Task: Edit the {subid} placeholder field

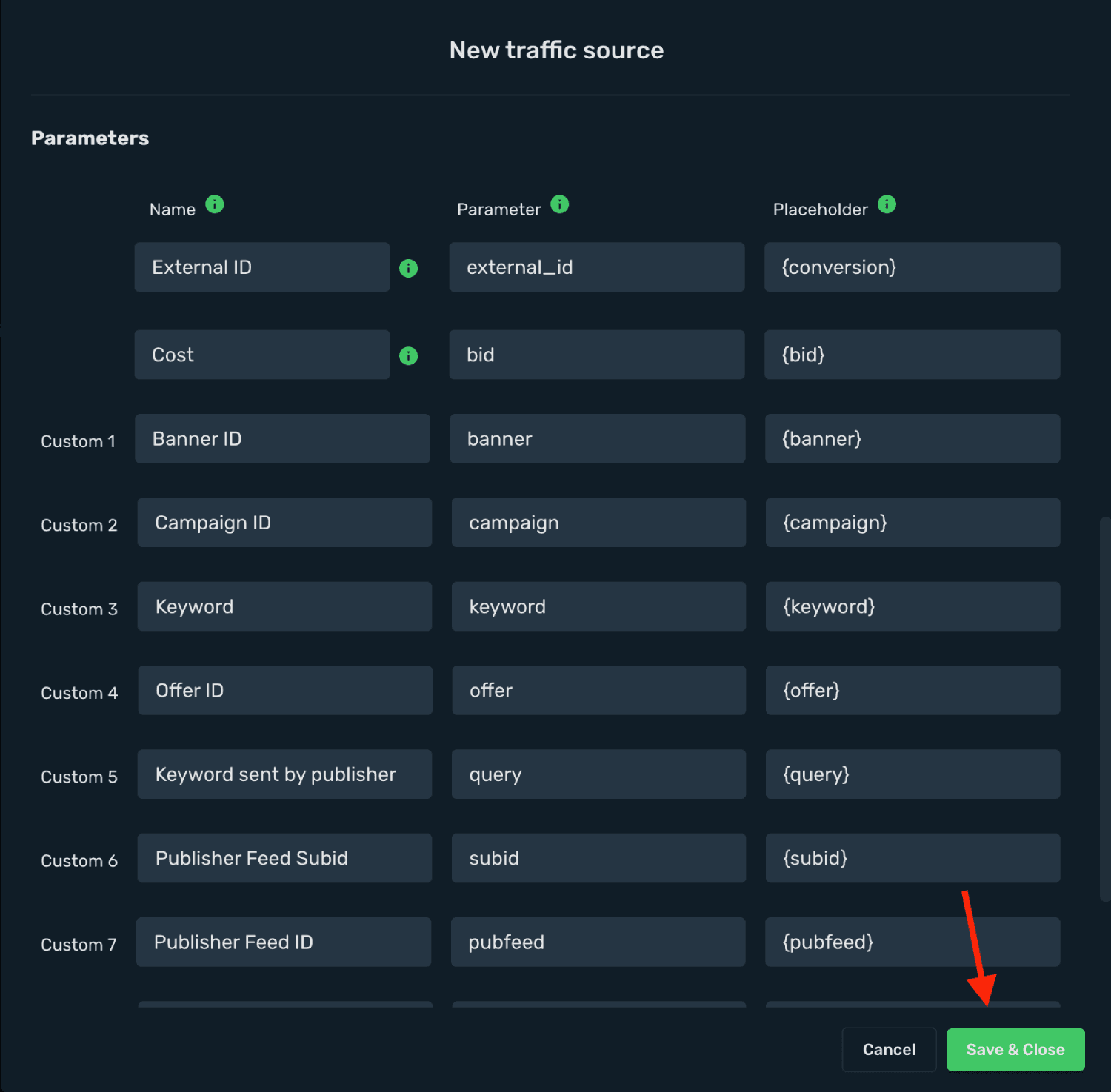Action: tap(913, 858)
